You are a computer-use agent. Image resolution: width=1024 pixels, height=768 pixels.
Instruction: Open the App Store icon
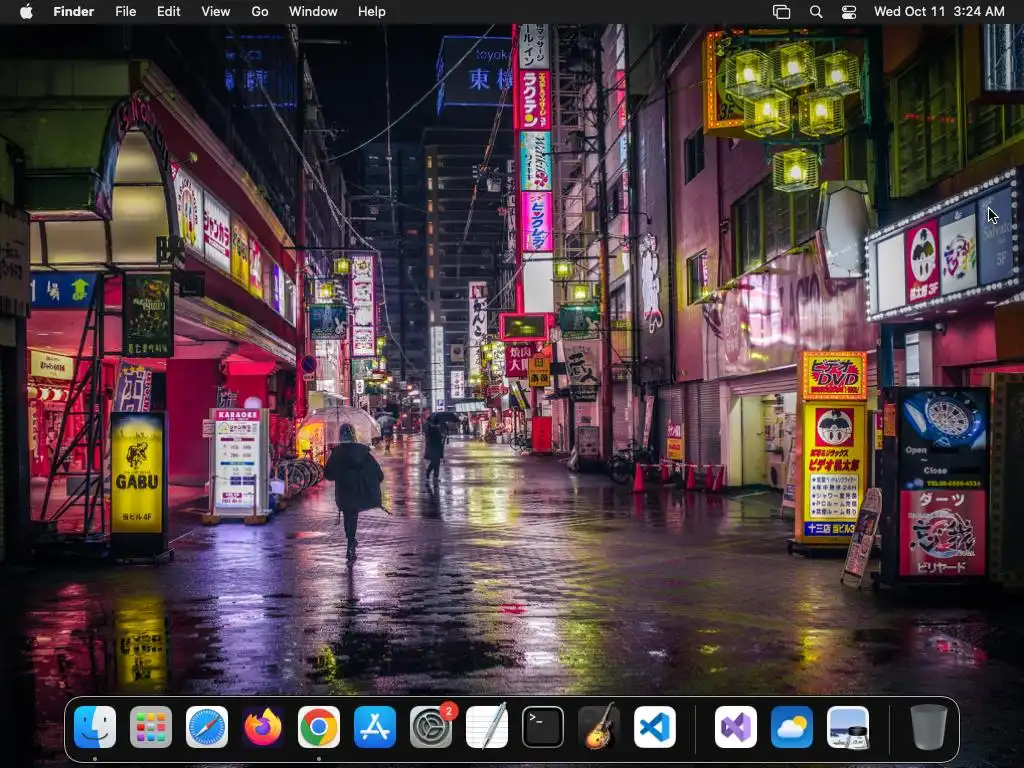[375, 727]
